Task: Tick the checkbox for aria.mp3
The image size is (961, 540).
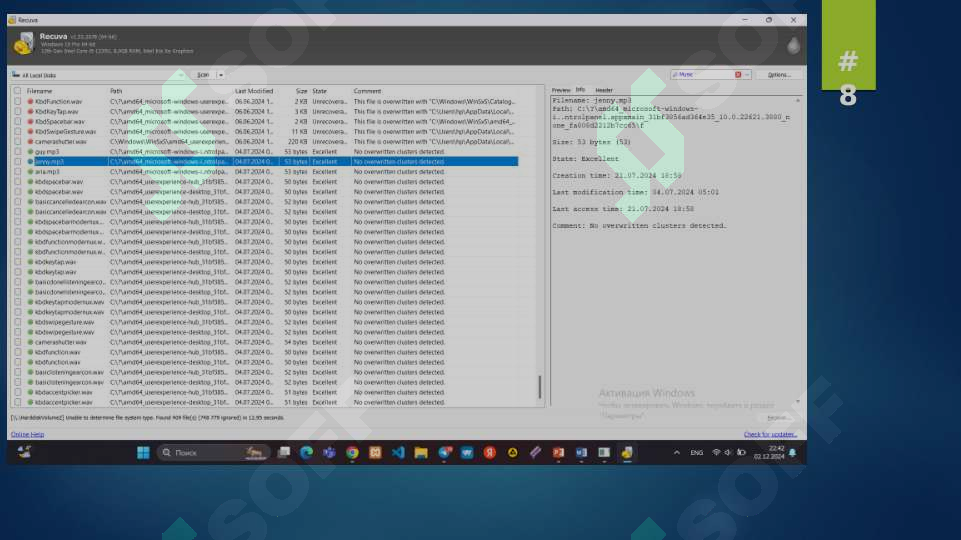Action: 18,172
